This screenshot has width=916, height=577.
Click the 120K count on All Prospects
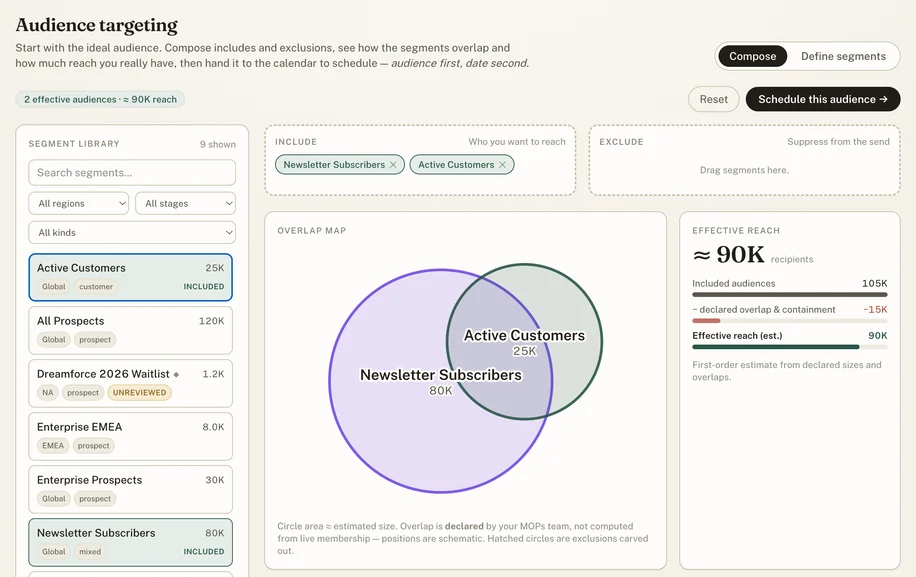(x=211, y=321)
